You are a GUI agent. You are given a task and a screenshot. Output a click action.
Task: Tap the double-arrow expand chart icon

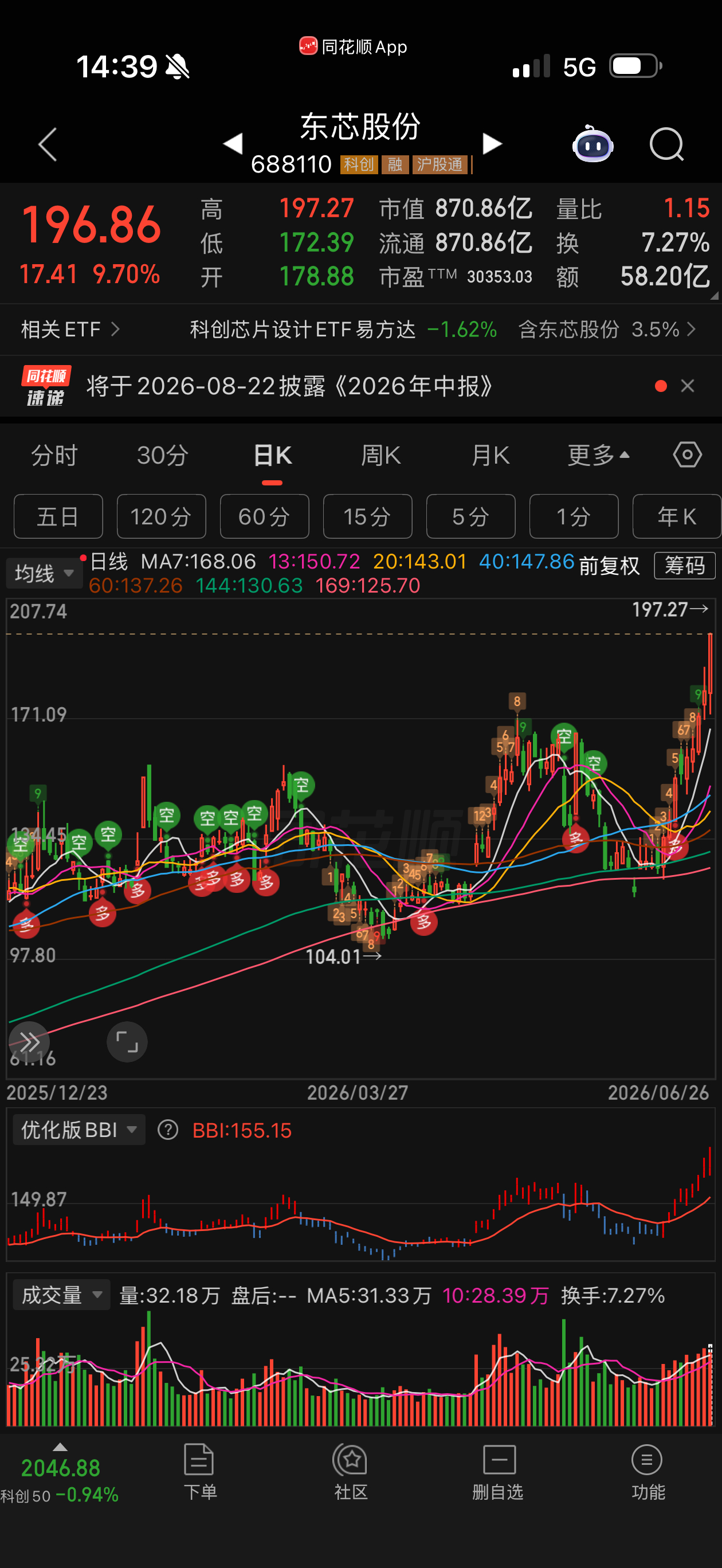click(x=29, y=1041)
